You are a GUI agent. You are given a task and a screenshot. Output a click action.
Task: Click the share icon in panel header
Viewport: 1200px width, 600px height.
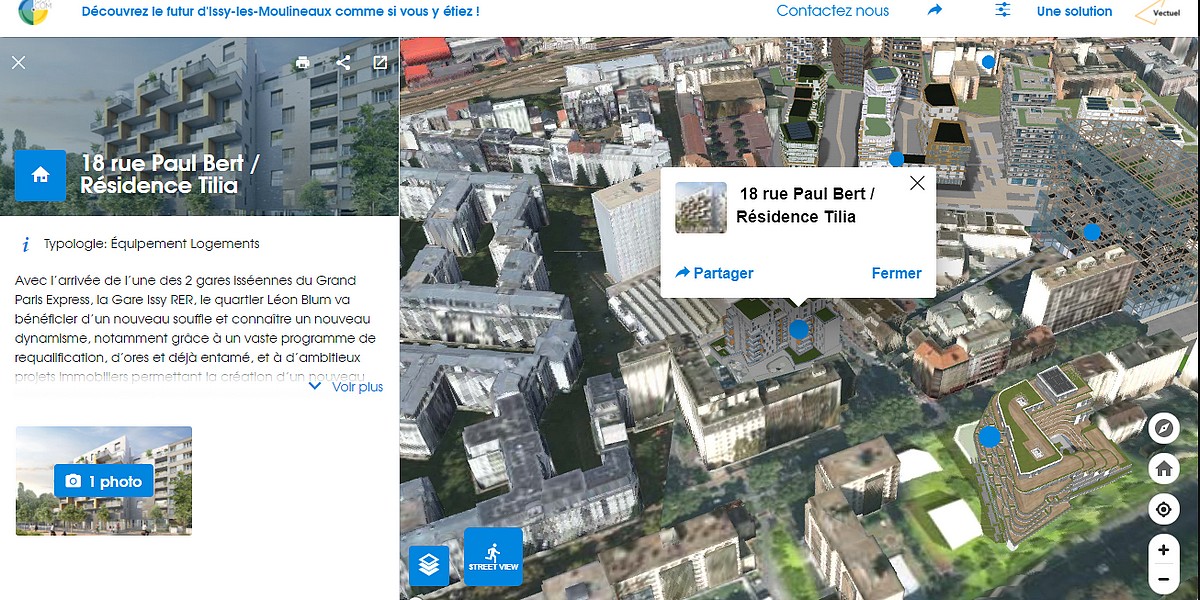click(343, 63)
